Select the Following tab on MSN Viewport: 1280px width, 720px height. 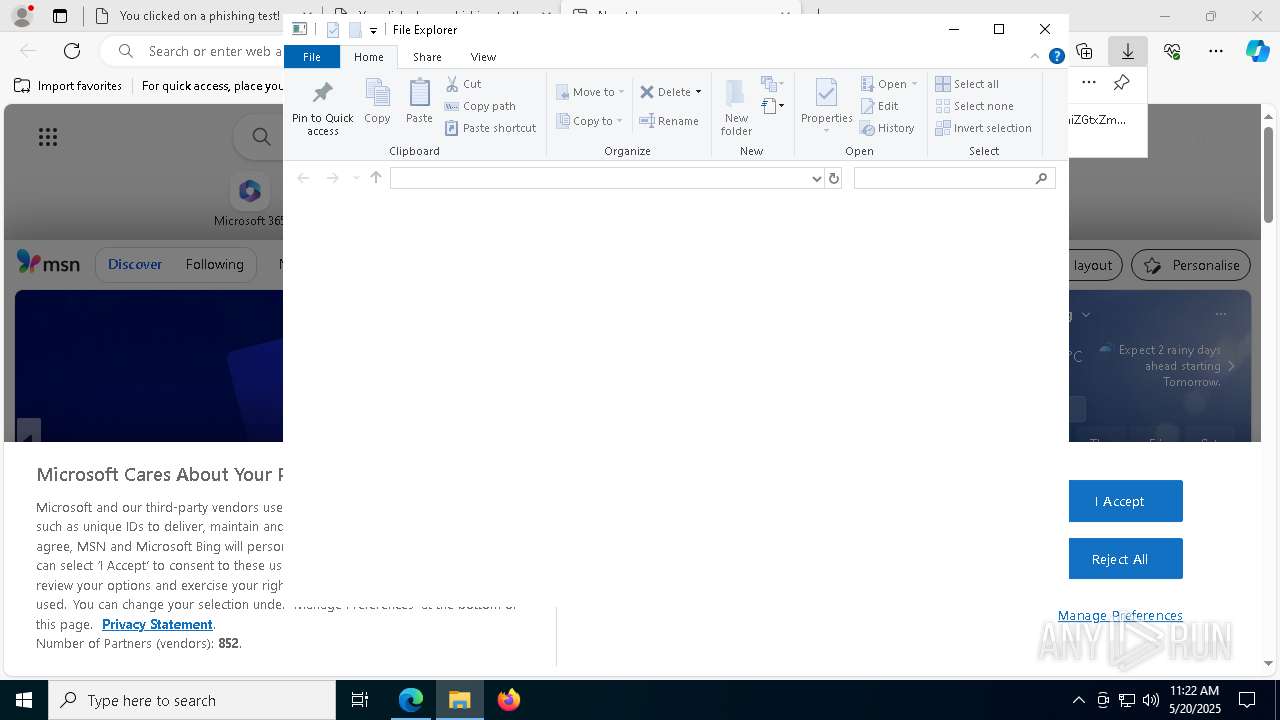point(214,264)
